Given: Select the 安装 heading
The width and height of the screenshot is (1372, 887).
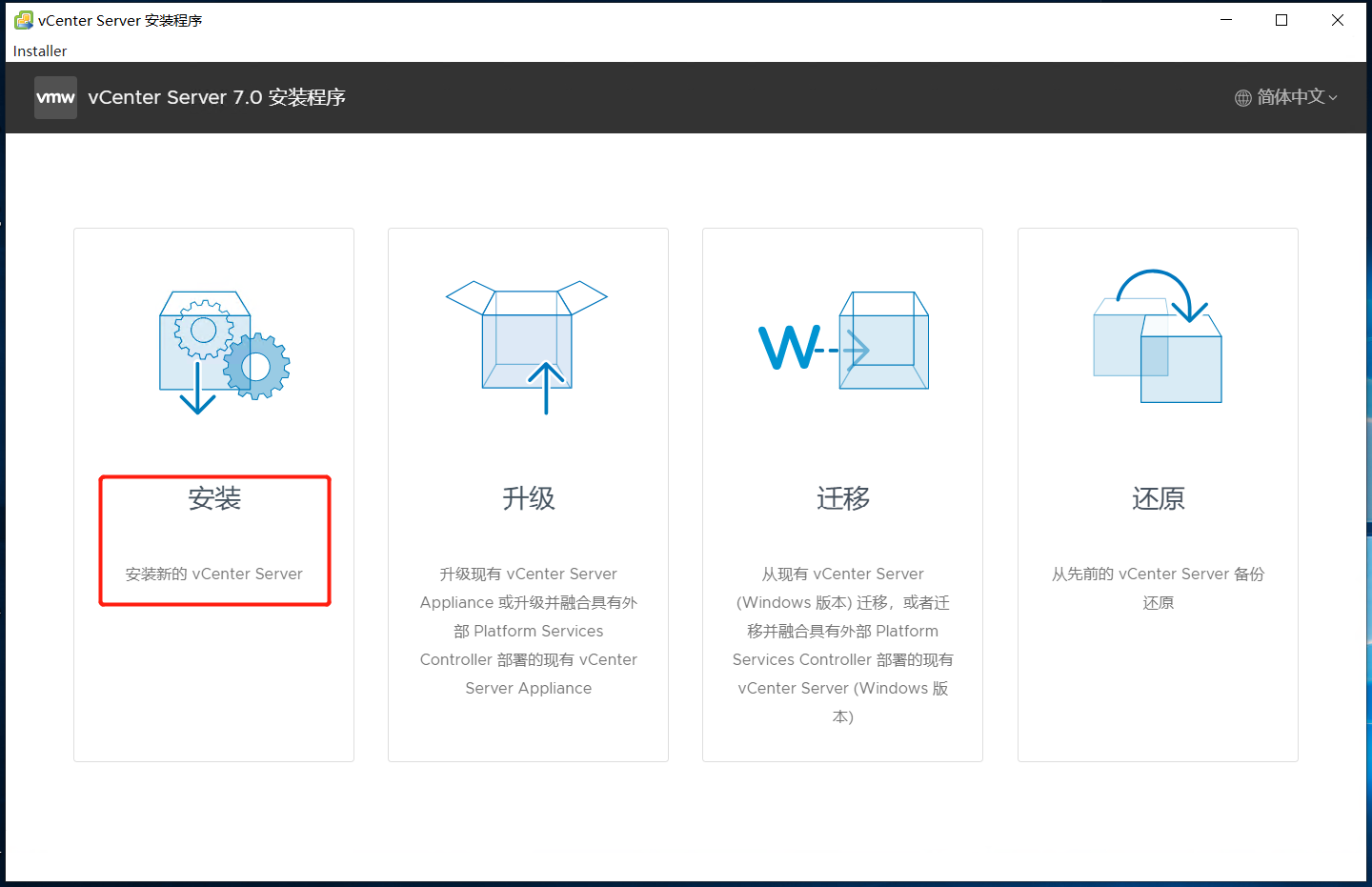Looking at the screenshot, I should [x=214, y=498].
